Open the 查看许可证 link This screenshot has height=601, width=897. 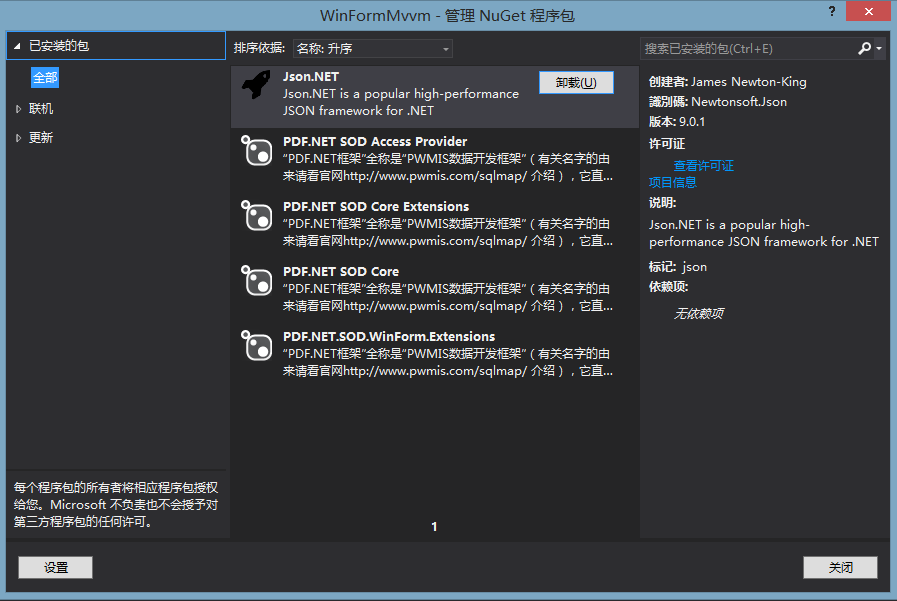(x=704, y=166)
